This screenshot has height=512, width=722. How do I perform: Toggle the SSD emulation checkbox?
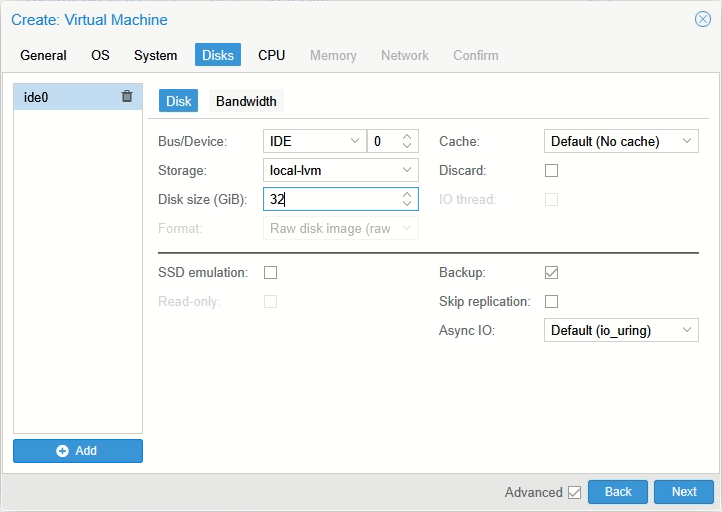click(270, 272)
